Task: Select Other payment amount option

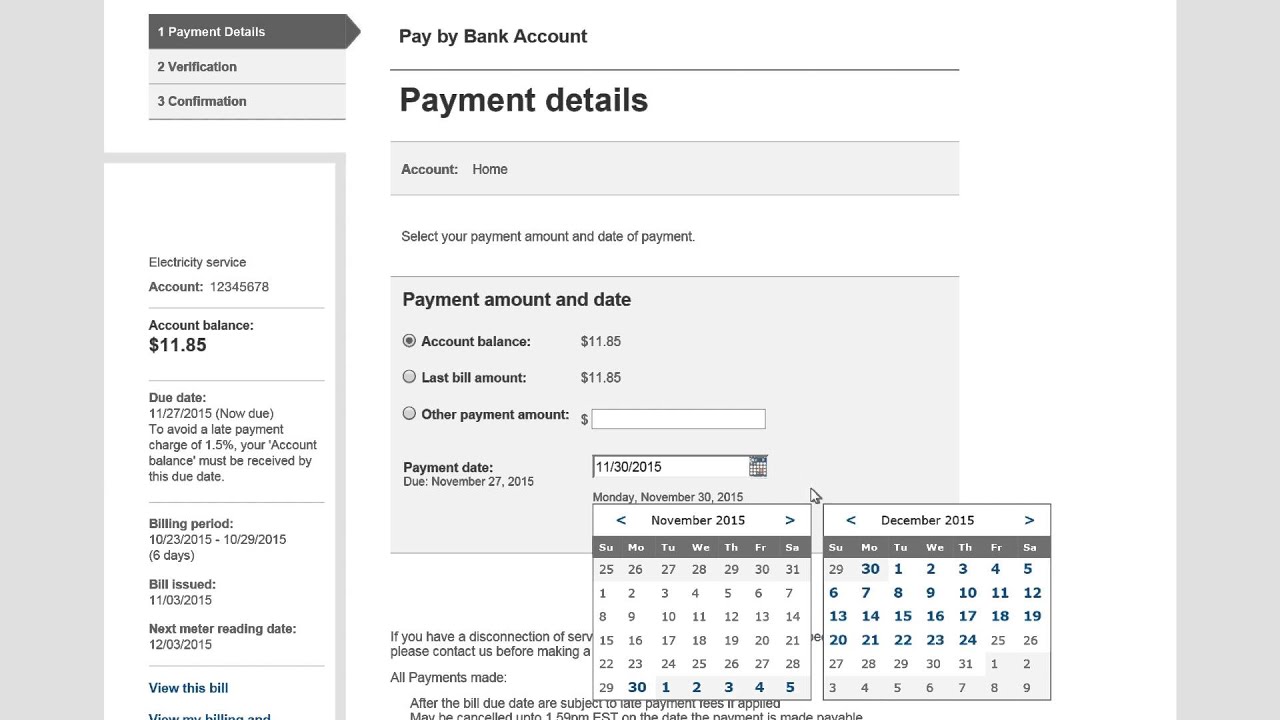Action: pyautogui.click(x=409, y=414)
